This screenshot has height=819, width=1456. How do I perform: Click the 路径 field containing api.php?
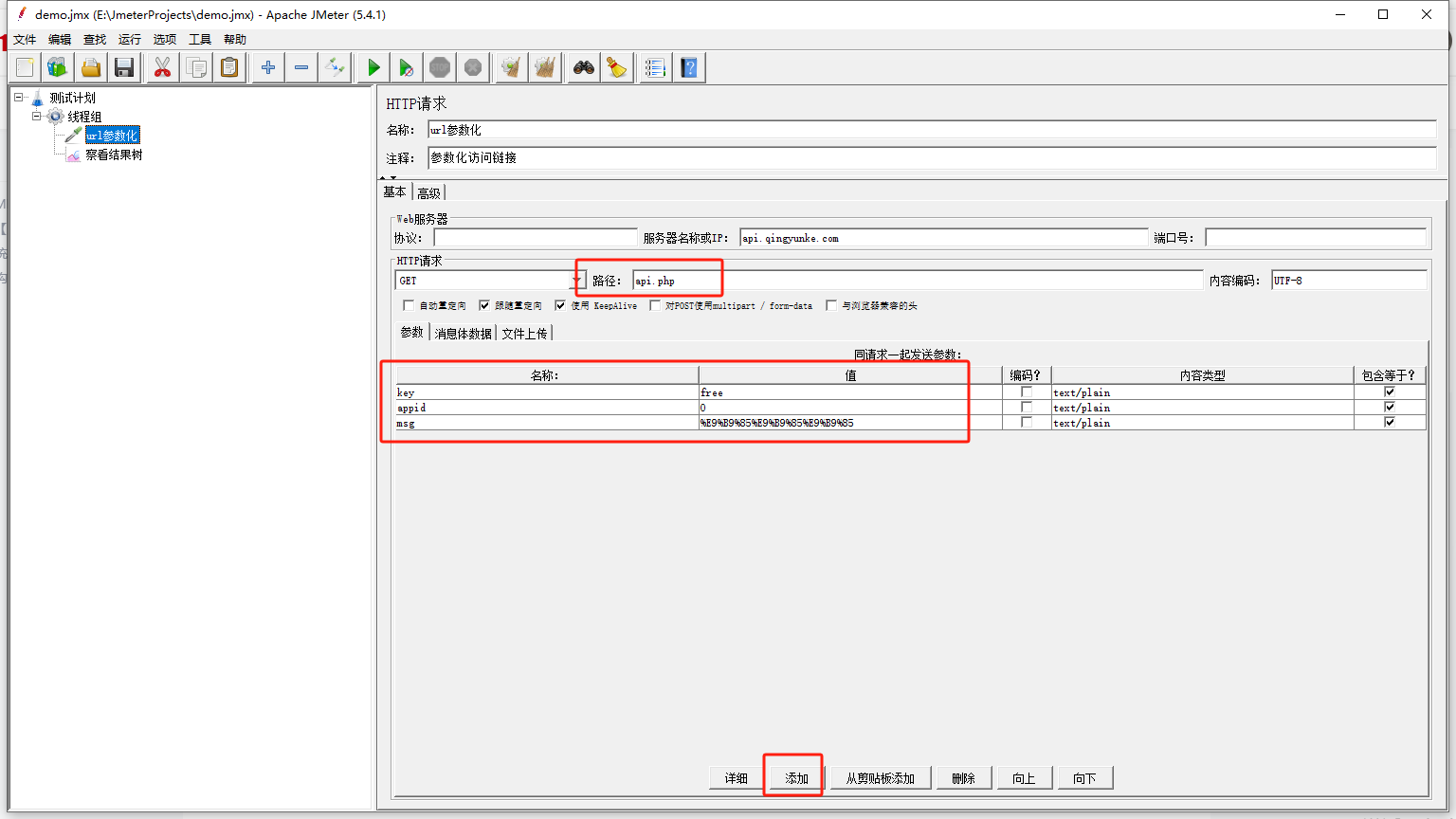pos(918,281)
